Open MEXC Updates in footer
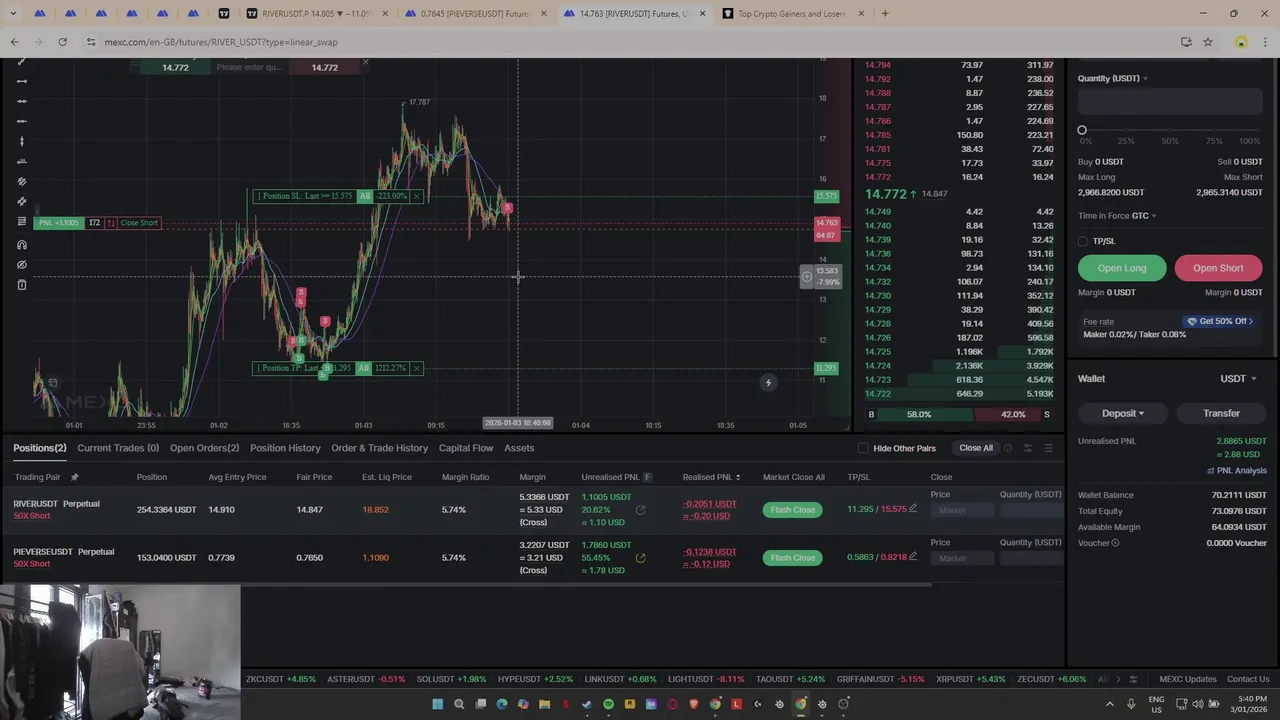 pos(1188,679)
